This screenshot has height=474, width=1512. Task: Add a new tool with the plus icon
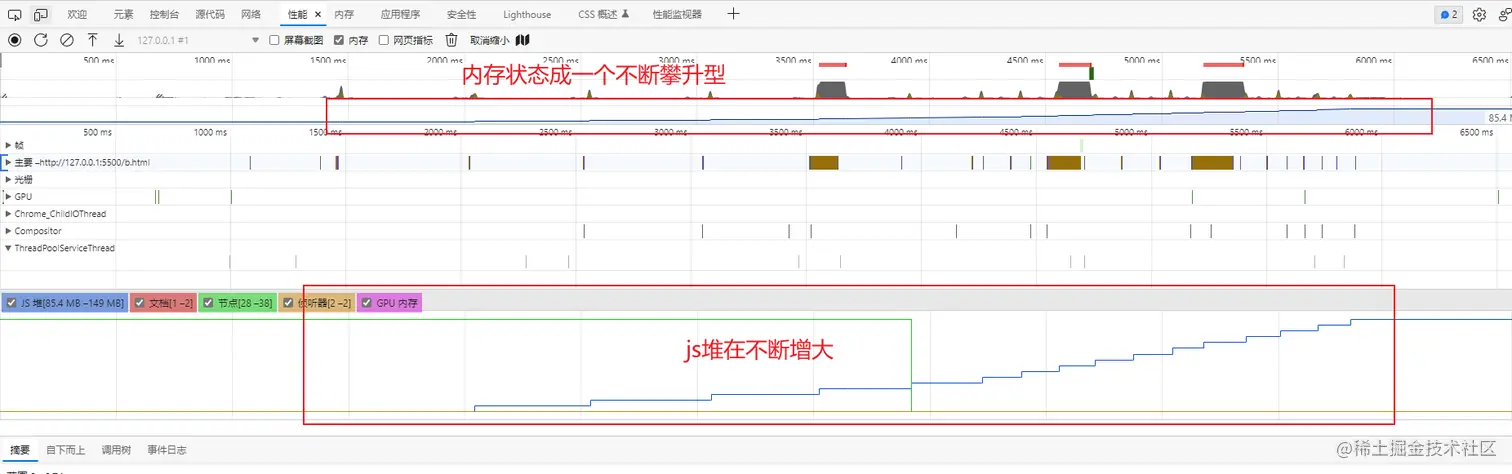[734, 14]
